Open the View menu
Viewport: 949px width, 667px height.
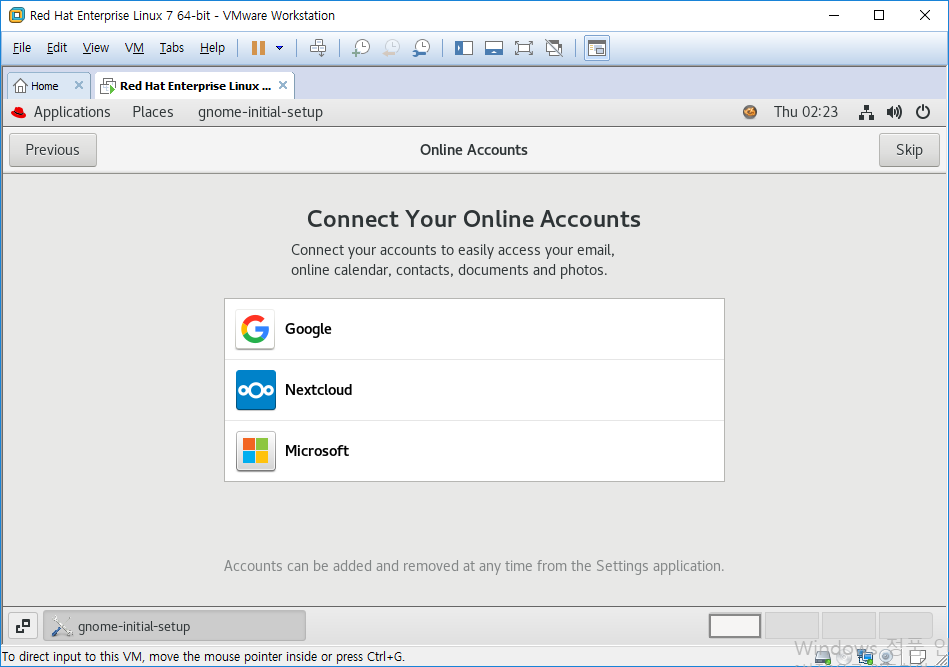click(x=96, y=48)
